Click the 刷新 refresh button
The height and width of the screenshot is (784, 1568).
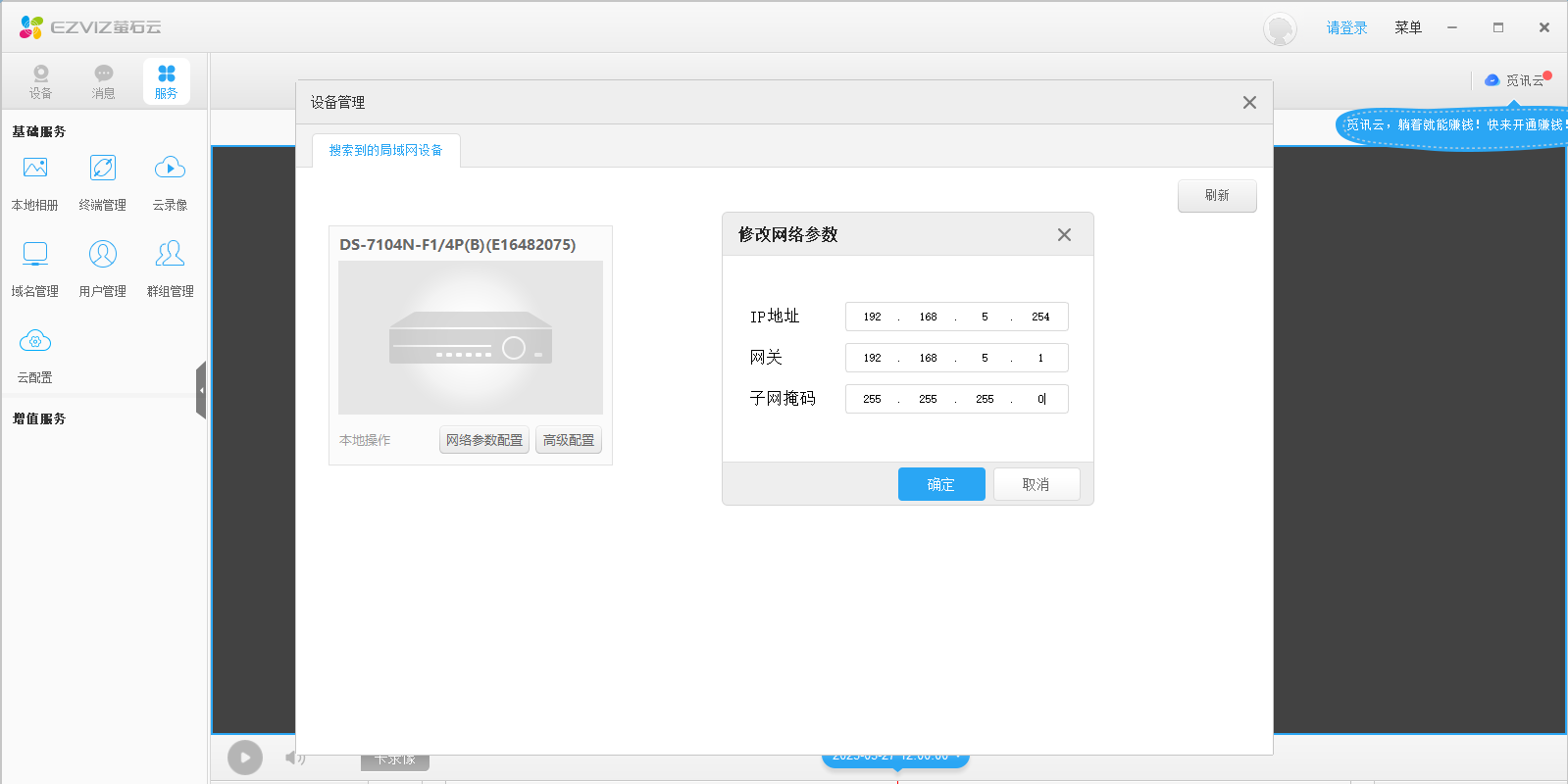pyautogui.click(x=1216, y=195)
